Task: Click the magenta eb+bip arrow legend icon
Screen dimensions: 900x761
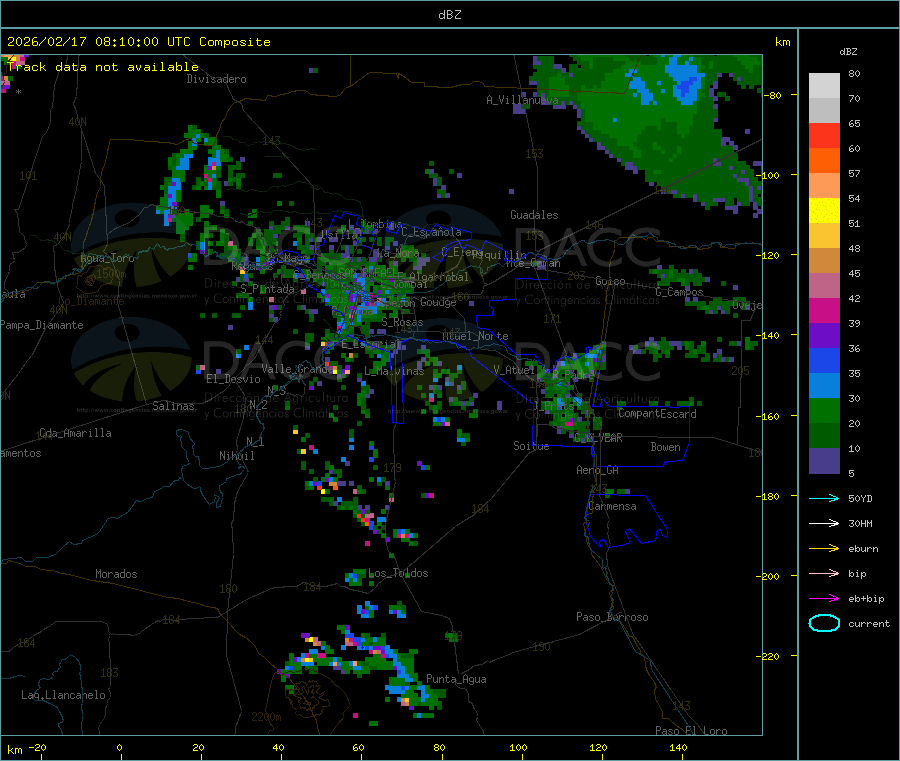Action: coord(824,598)
